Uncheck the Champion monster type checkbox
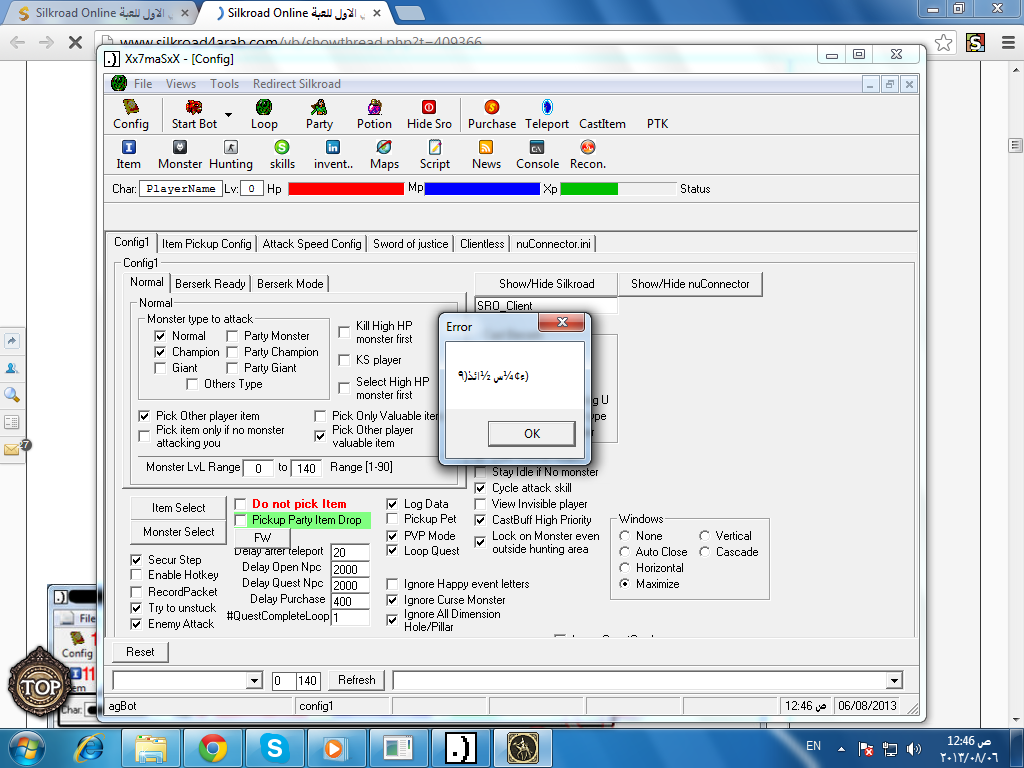This screenshot has width=1024, height=768. (160, 352)
